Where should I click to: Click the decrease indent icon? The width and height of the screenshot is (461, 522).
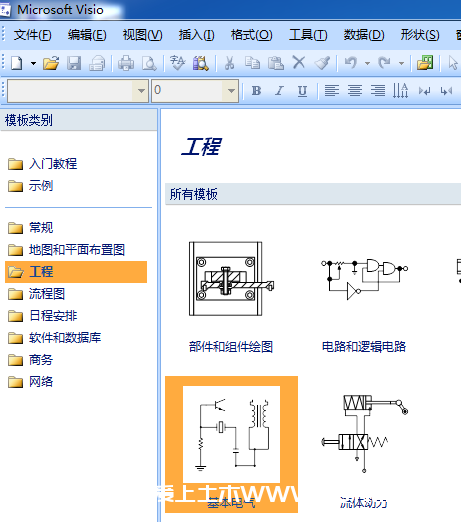[x=424, y=91]
